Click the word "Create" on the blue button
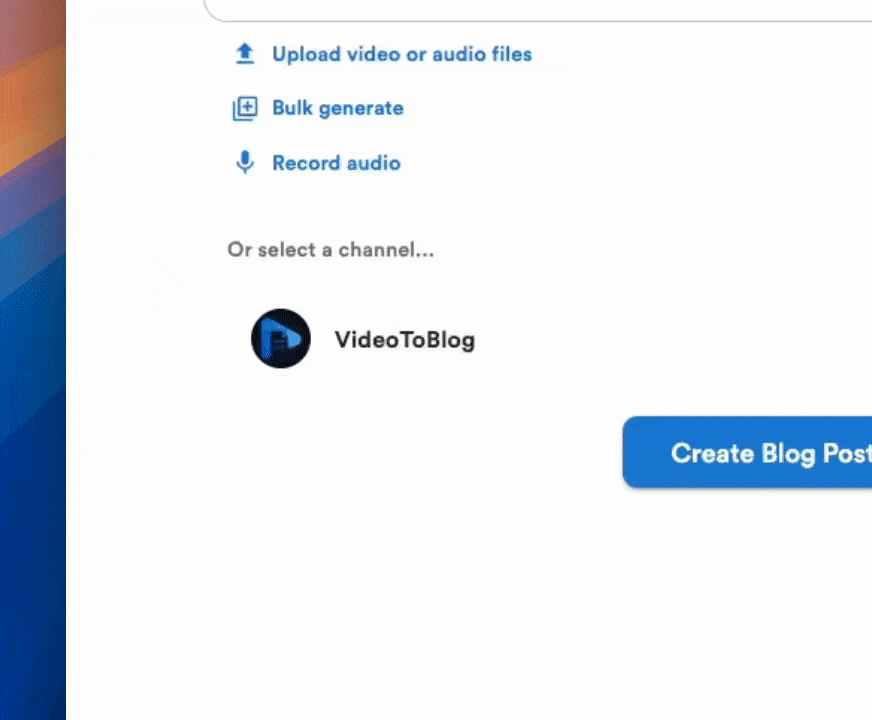The width and height of the screenshot is (872, 720). pos(711,453)
